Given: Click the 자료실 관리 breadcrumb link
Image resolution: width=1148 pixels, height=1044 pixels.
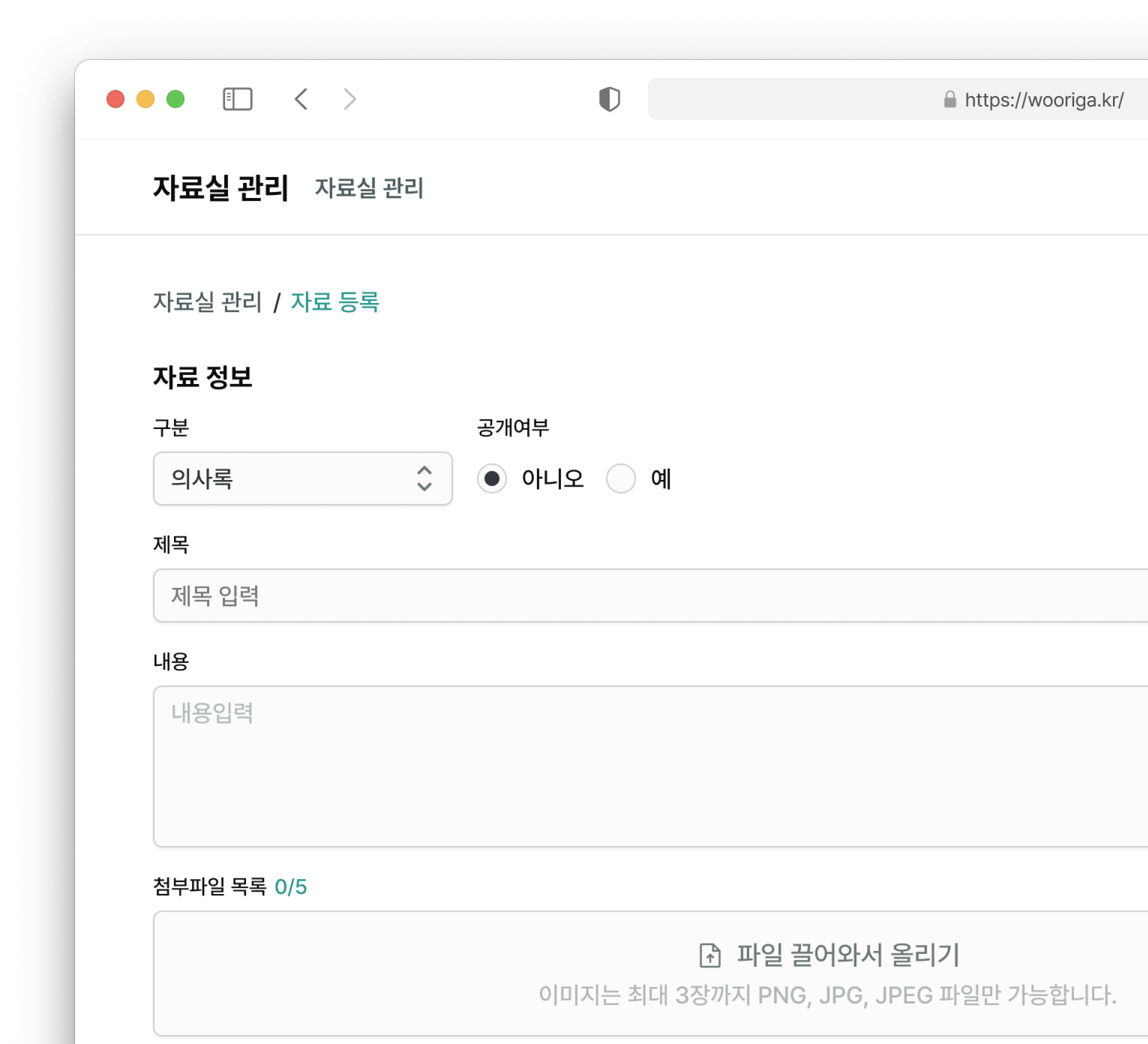Looking at the screenshot, I should [x=207, y=302].
